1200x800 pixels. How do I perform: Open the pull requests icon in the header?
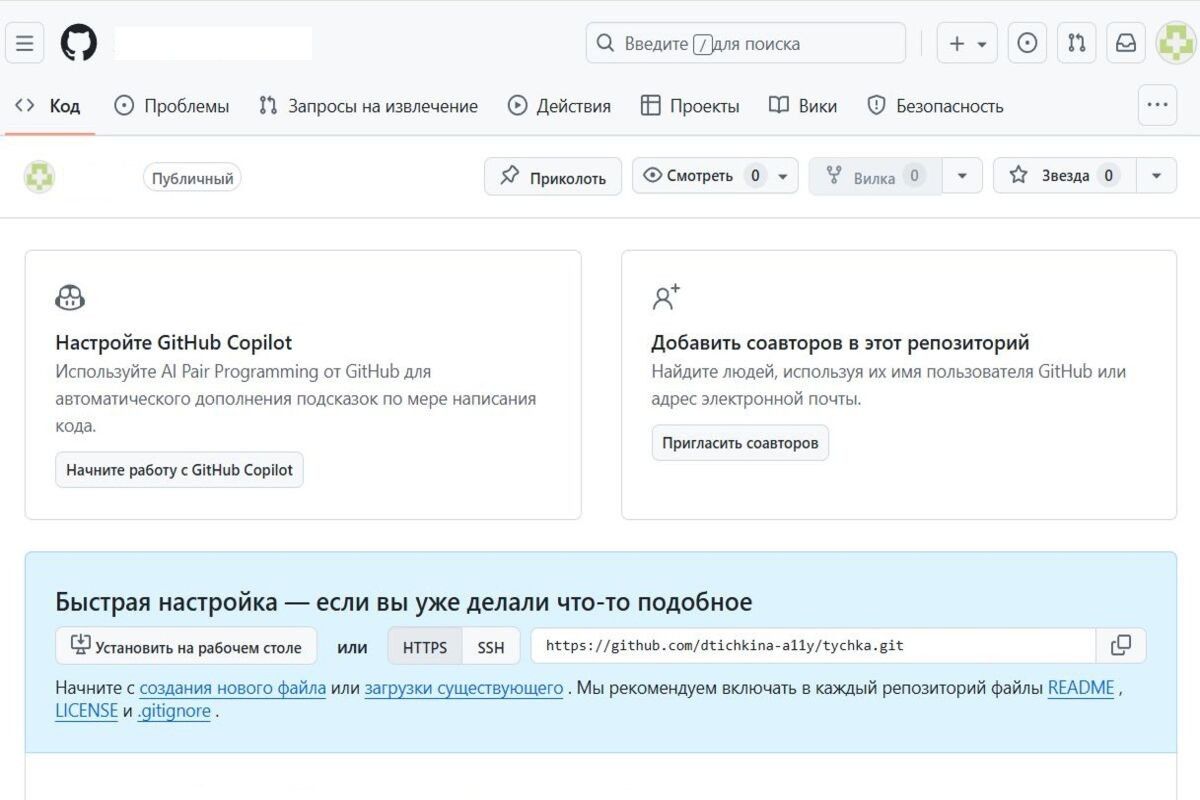1076,42
